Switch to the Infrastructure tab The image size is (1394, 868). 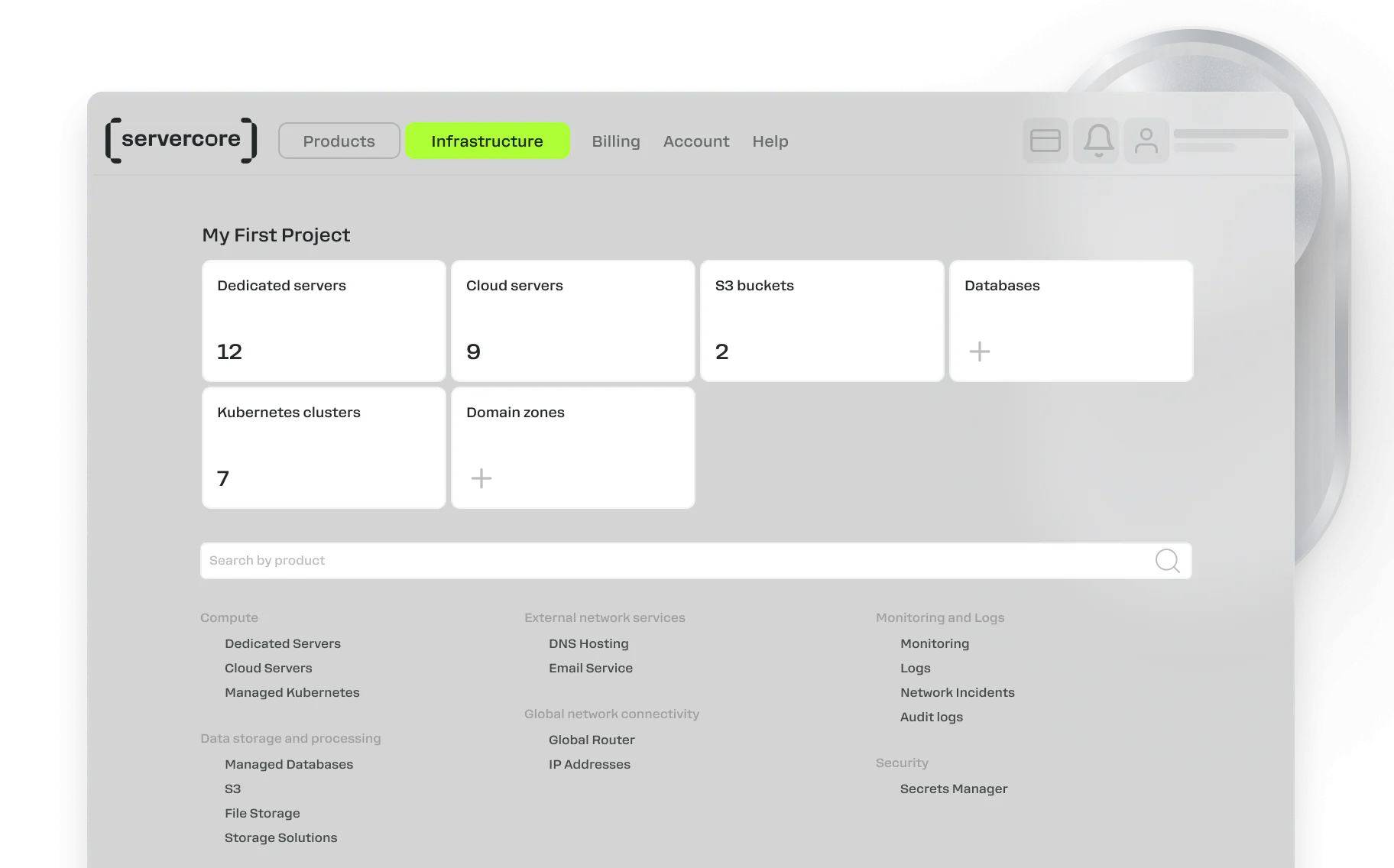(x=487, y=141)
